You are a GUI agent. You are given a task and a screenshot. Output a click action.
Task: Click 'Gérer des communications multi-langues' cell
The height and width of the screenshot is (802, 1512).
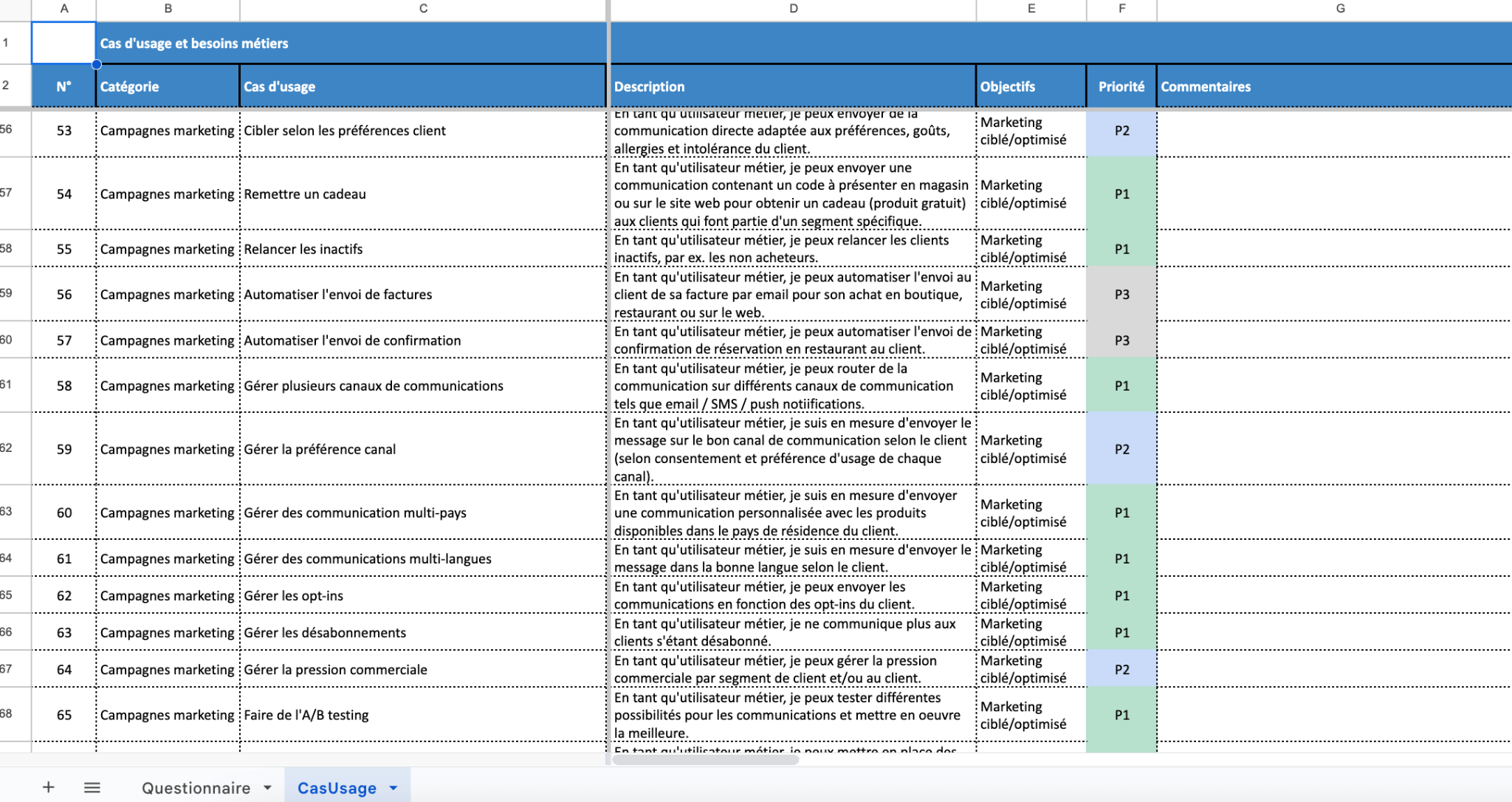click(423, 558)
